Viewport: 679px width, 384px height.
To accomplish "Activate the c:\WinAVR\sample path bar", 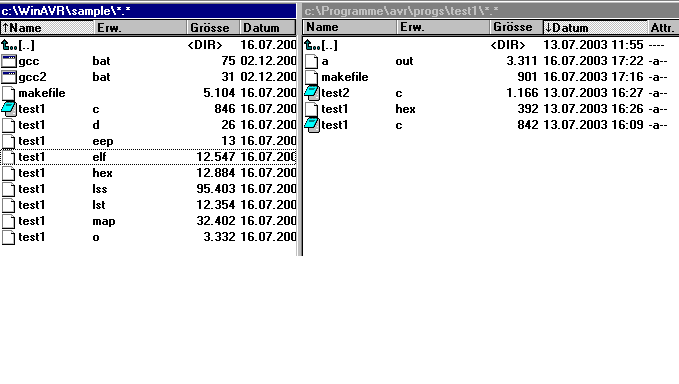I will [x=148, y=11].
